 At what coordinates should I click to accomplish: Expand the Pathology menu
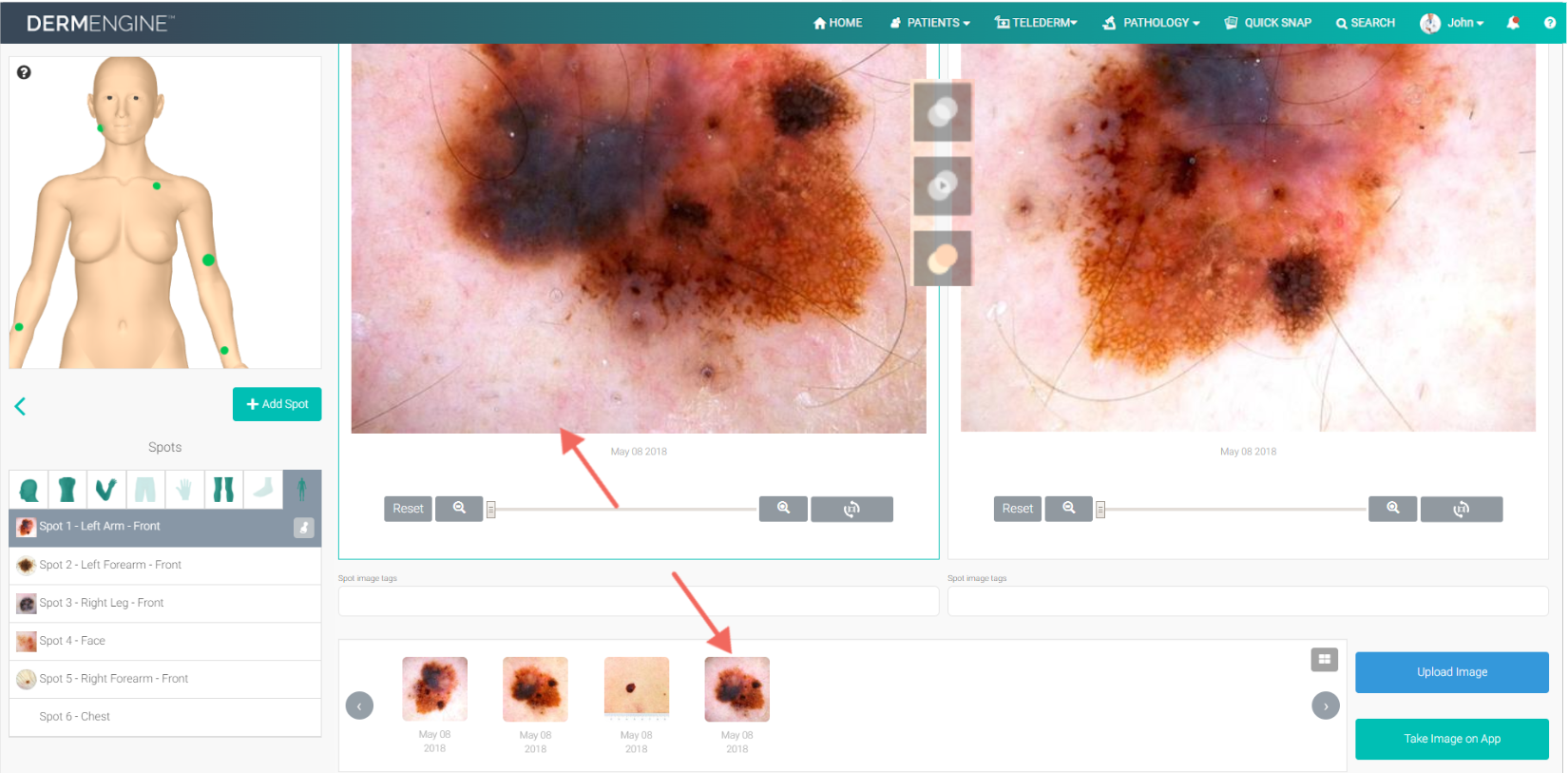click(1151, 23)
